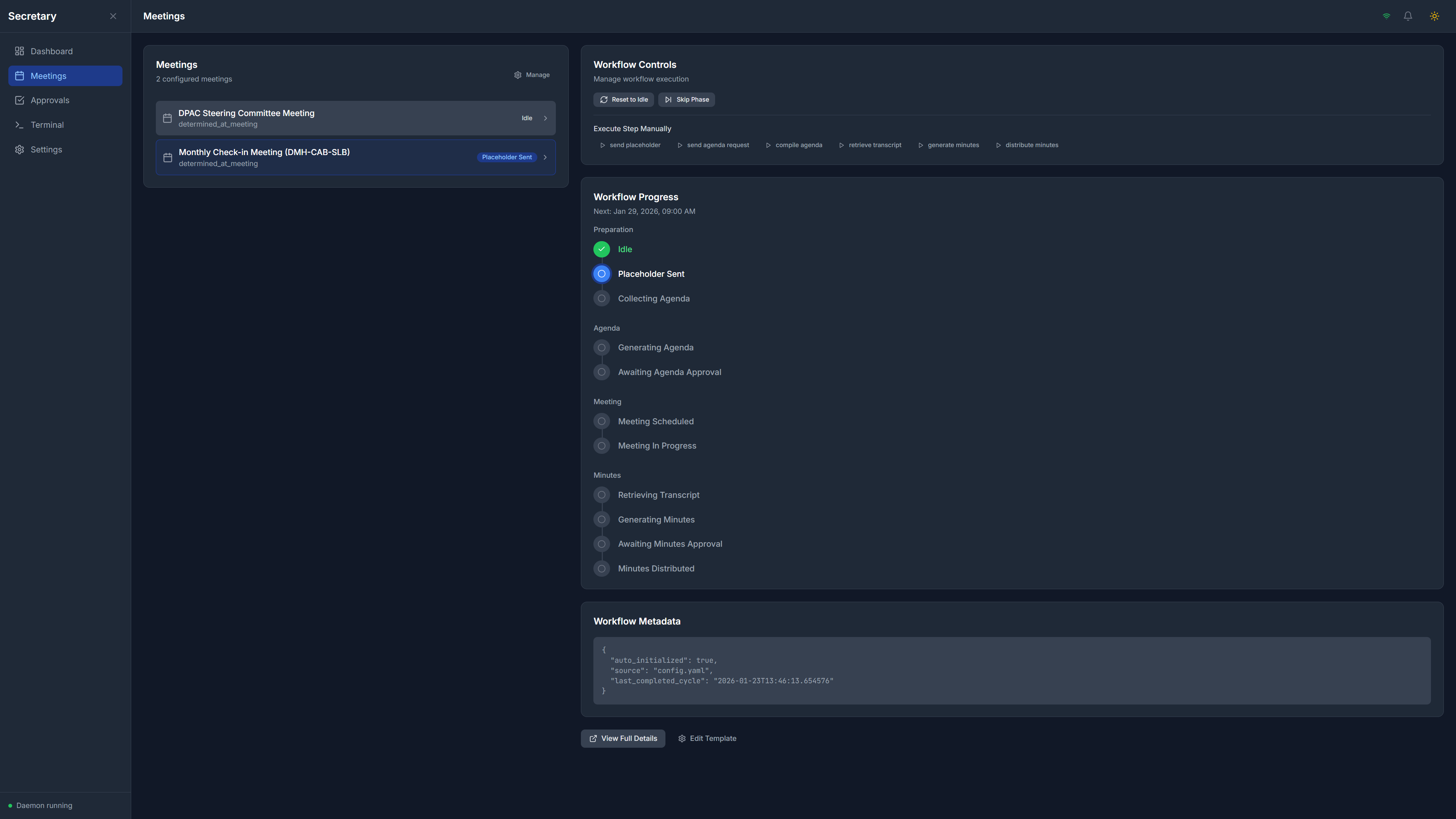Viewport: 1456px width, 819px height.
Task: Click the Skip Phase button
Action: pyautogui.click(x=686, y=99)
